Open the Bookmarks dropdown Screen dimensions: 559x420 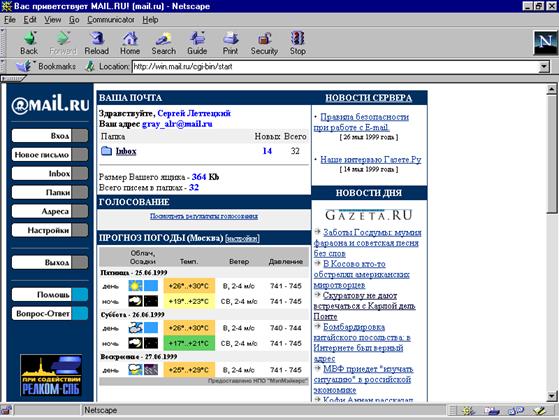[46, 66]
